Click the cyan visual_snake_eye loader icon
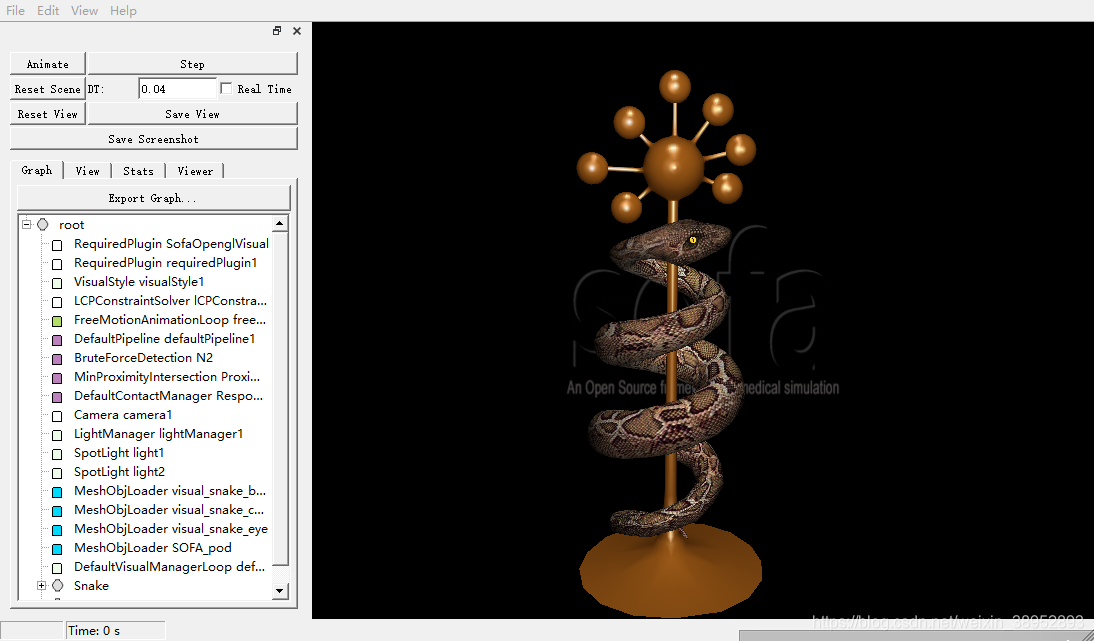 [57, 529]
